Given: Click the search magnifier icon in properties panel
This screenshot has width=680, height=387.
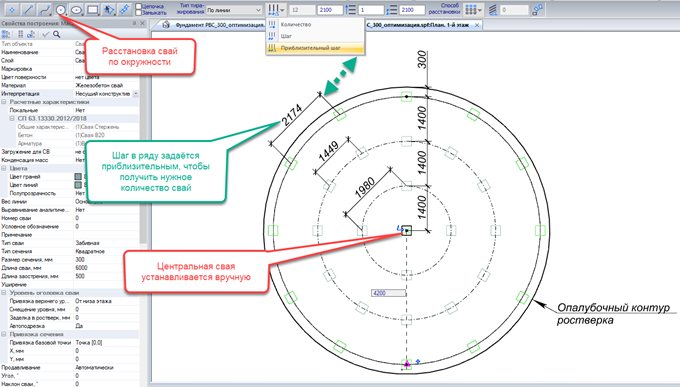Looking at the screenshot, I should click(x=56, y=34).
